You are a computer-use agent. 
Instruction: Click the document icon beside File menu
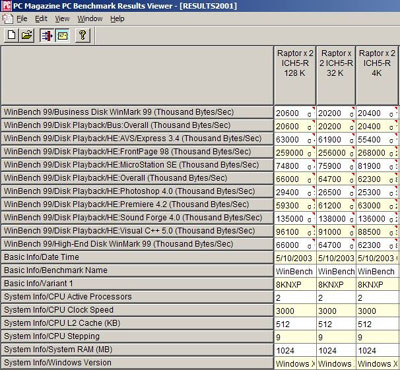pyautogui.click(x=7, y=19)
